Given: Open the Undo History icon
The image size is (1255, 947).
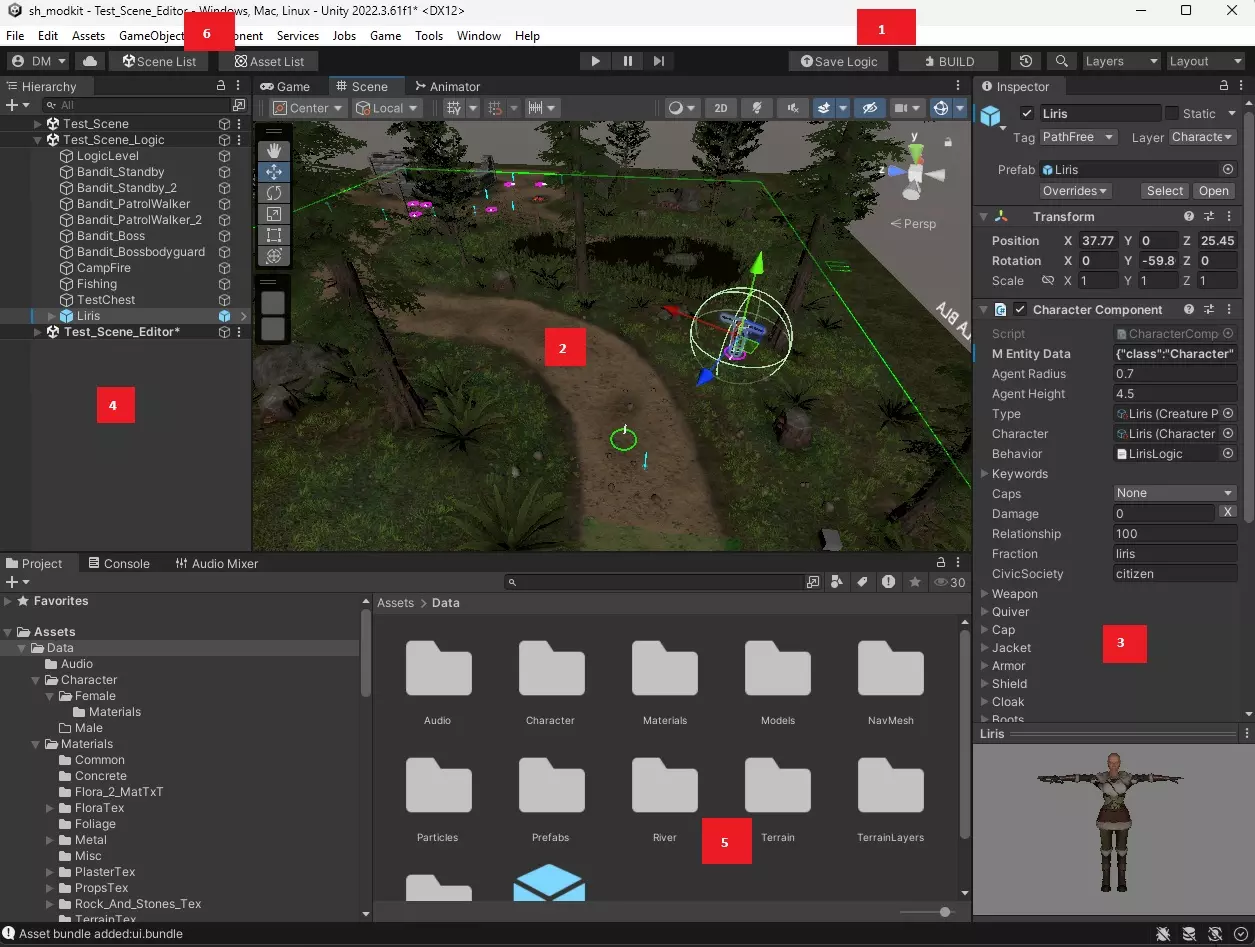Looking at the screenshot, I should [x=1026, y=61].
